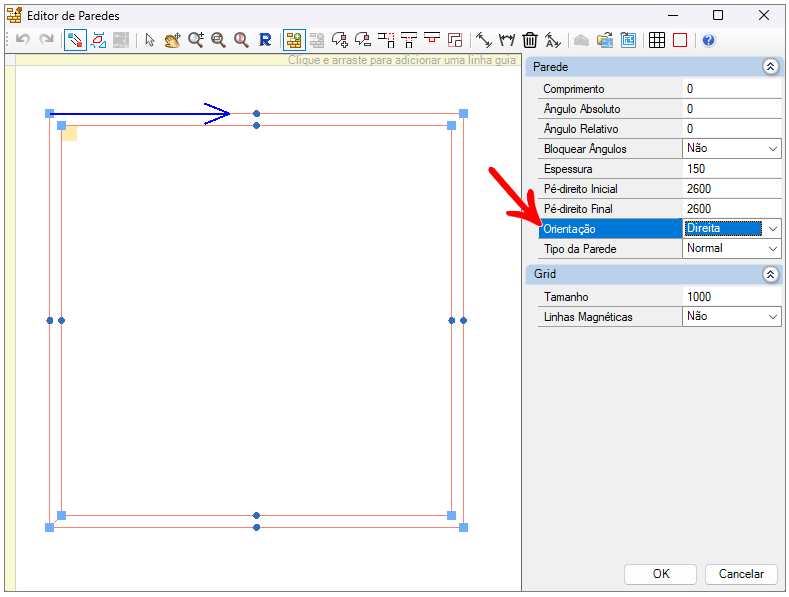Click the Cancelar button
Screen dimensions: 789x597
coord(741,574)
